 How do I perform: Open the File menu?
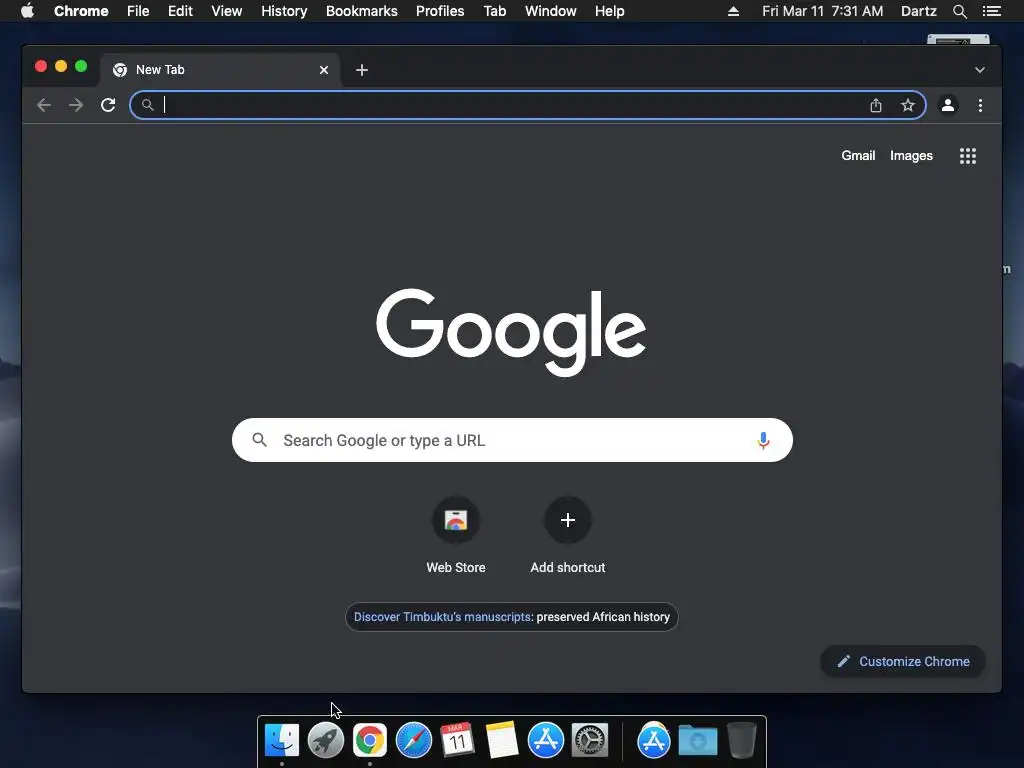138,11
